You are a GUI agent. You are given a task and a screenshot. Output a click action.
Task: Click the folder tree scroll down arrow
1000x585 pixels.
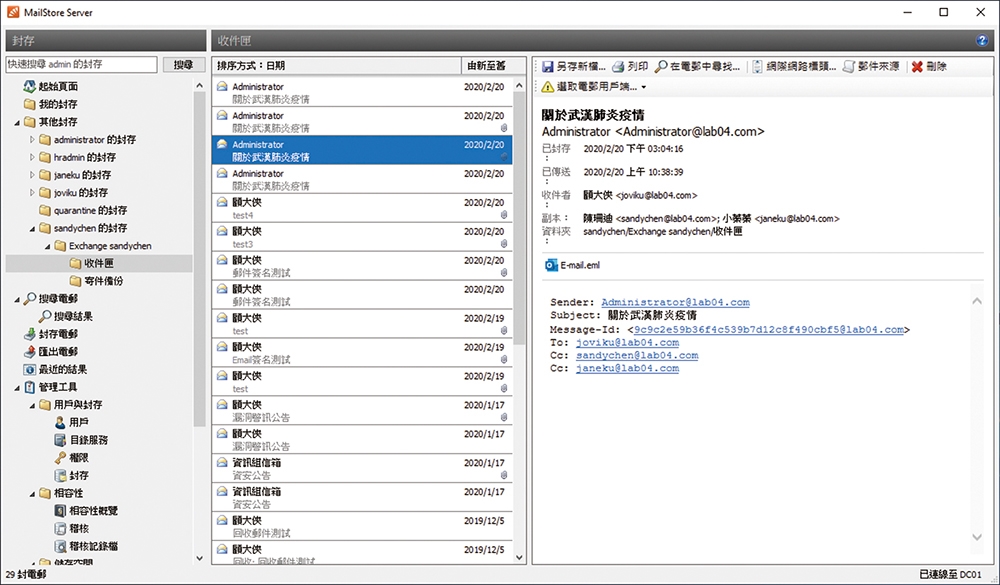(x=199, y=558)
